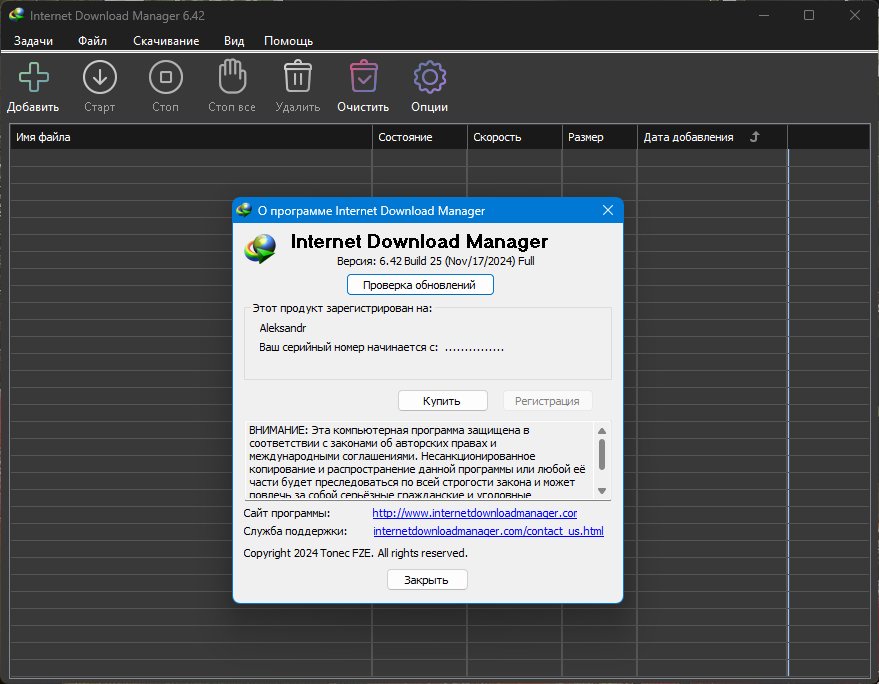Sort by Дата добавления column header
This screenshot has height=684, width=879.
tap(712, 137)
